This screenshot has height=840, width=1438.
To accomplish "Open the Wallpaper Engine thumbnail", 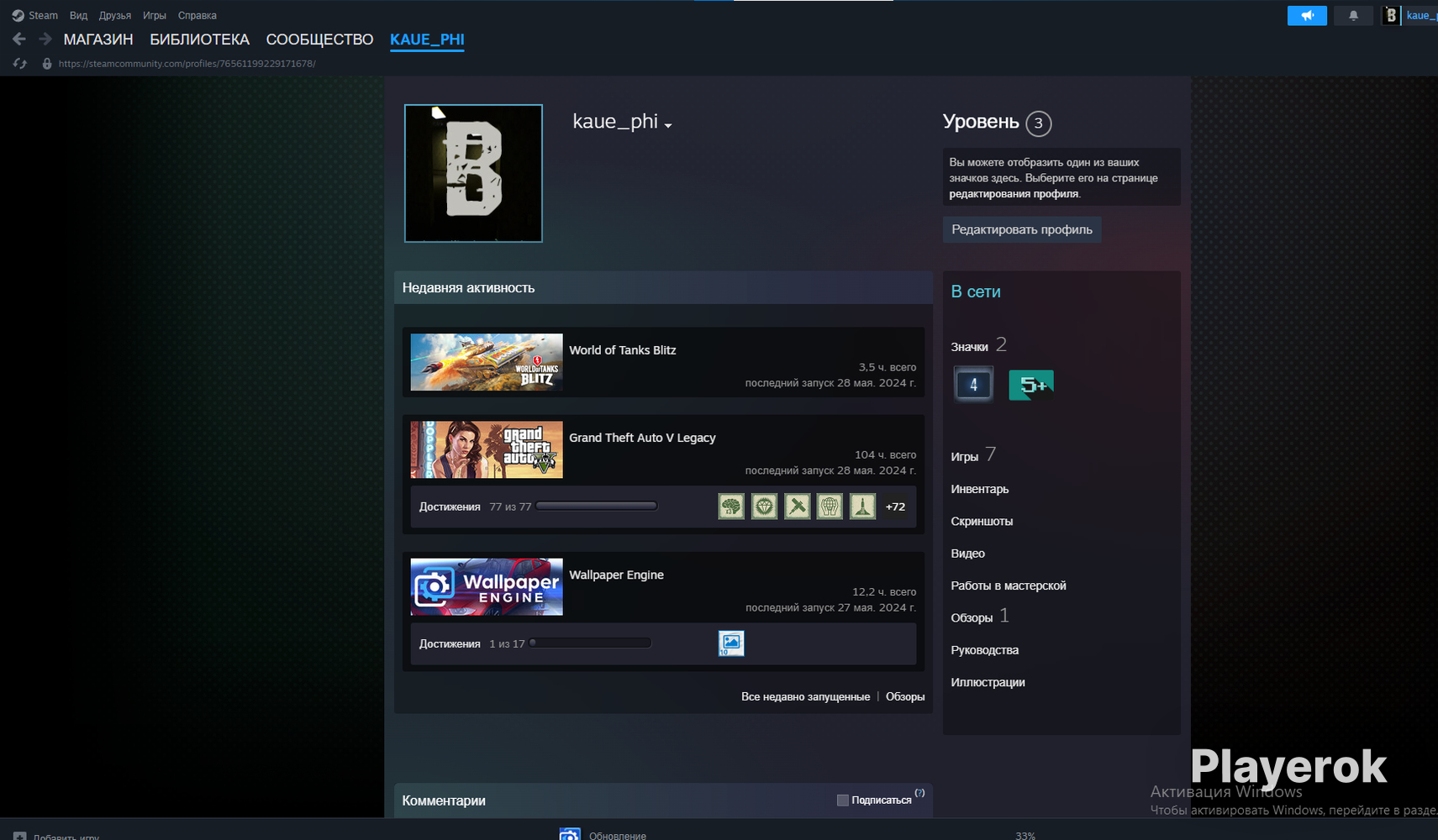I will [487, 586].
